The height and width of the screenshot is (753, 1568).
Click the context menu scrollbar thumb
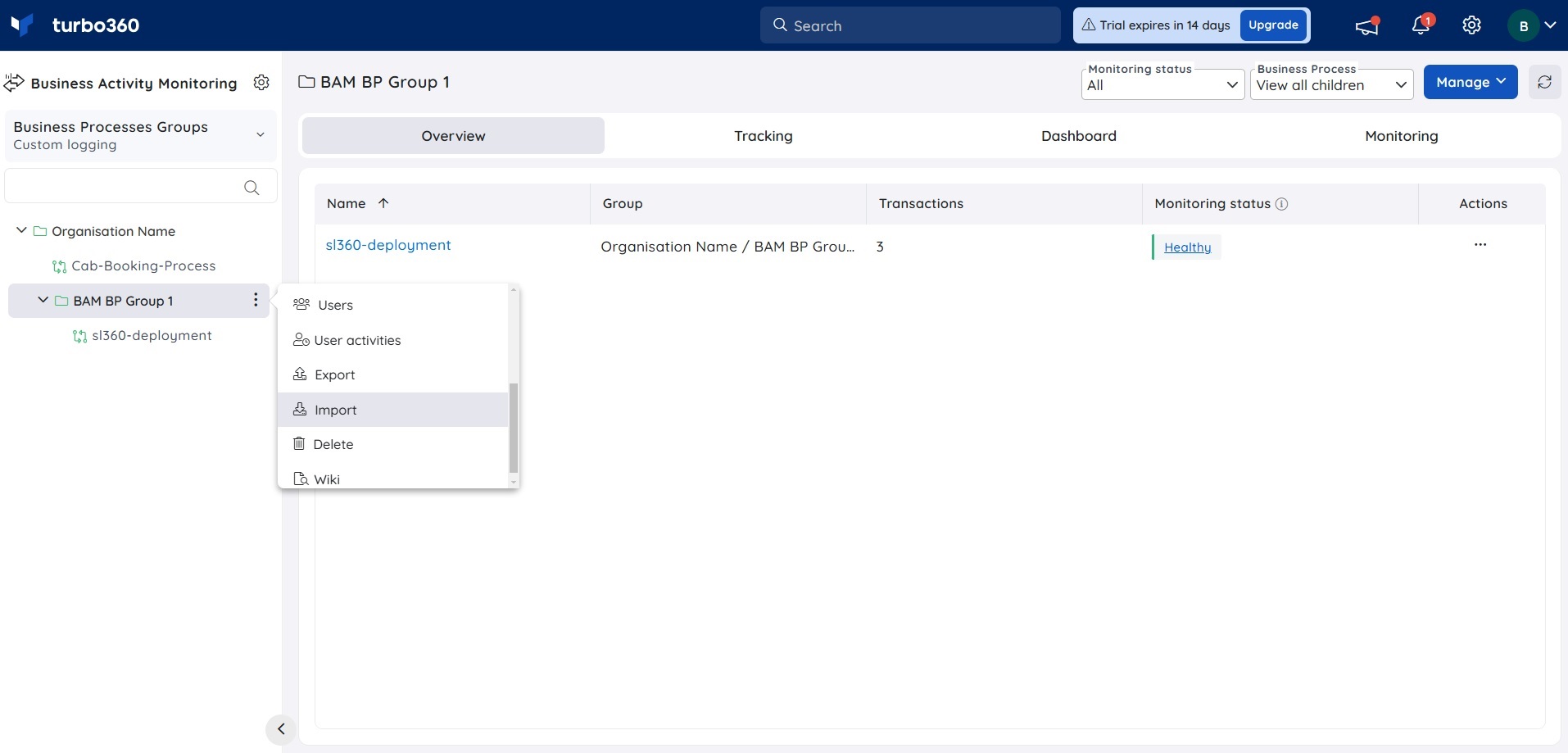[x=514, y=428]
